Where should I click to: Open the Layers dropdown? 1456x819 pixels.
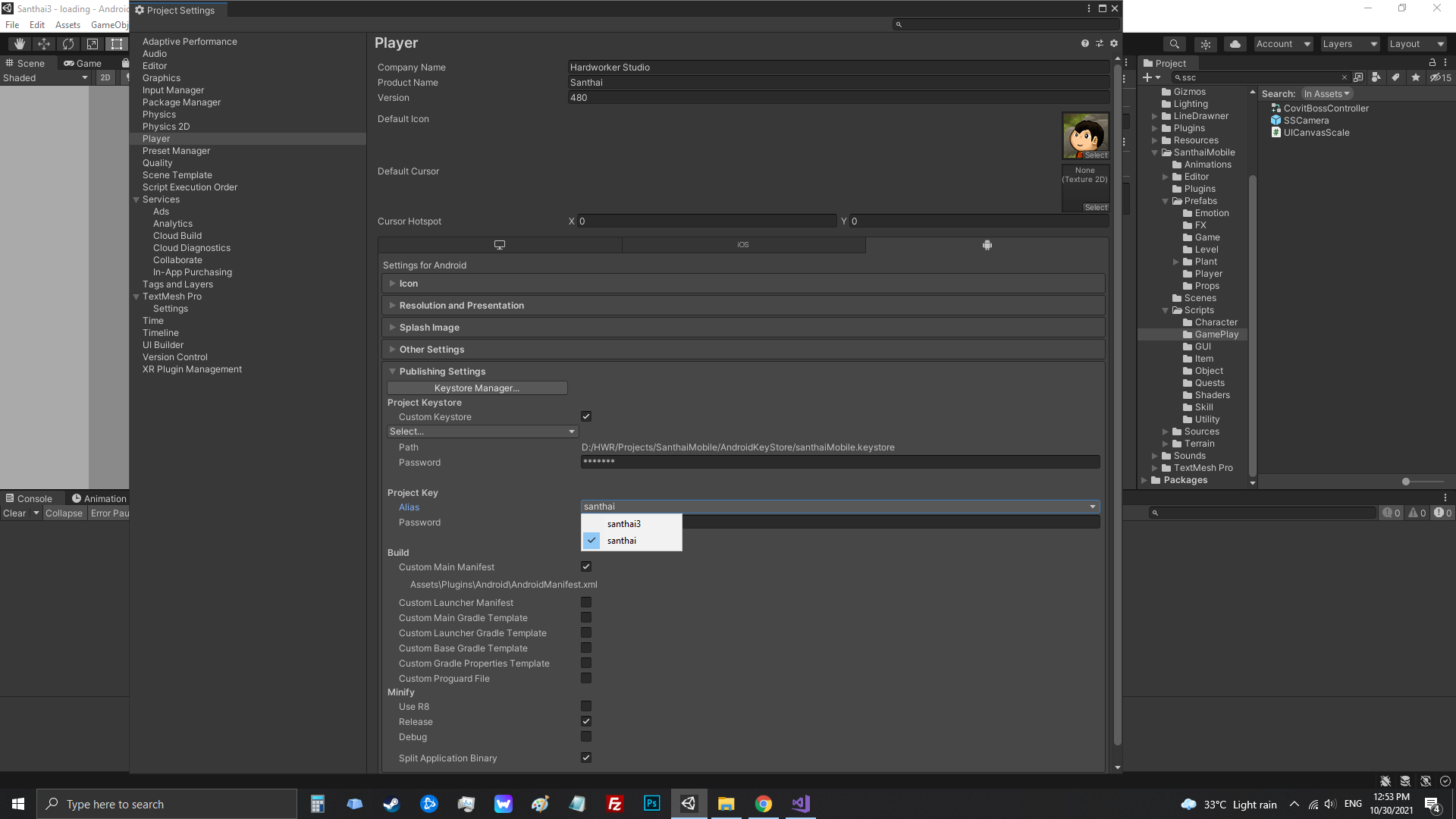pos(1349,44)
